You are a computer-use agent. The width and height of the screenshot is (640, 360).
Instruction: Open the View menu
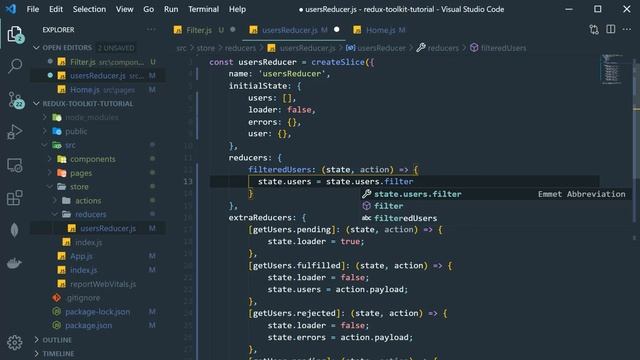point(124,9)
